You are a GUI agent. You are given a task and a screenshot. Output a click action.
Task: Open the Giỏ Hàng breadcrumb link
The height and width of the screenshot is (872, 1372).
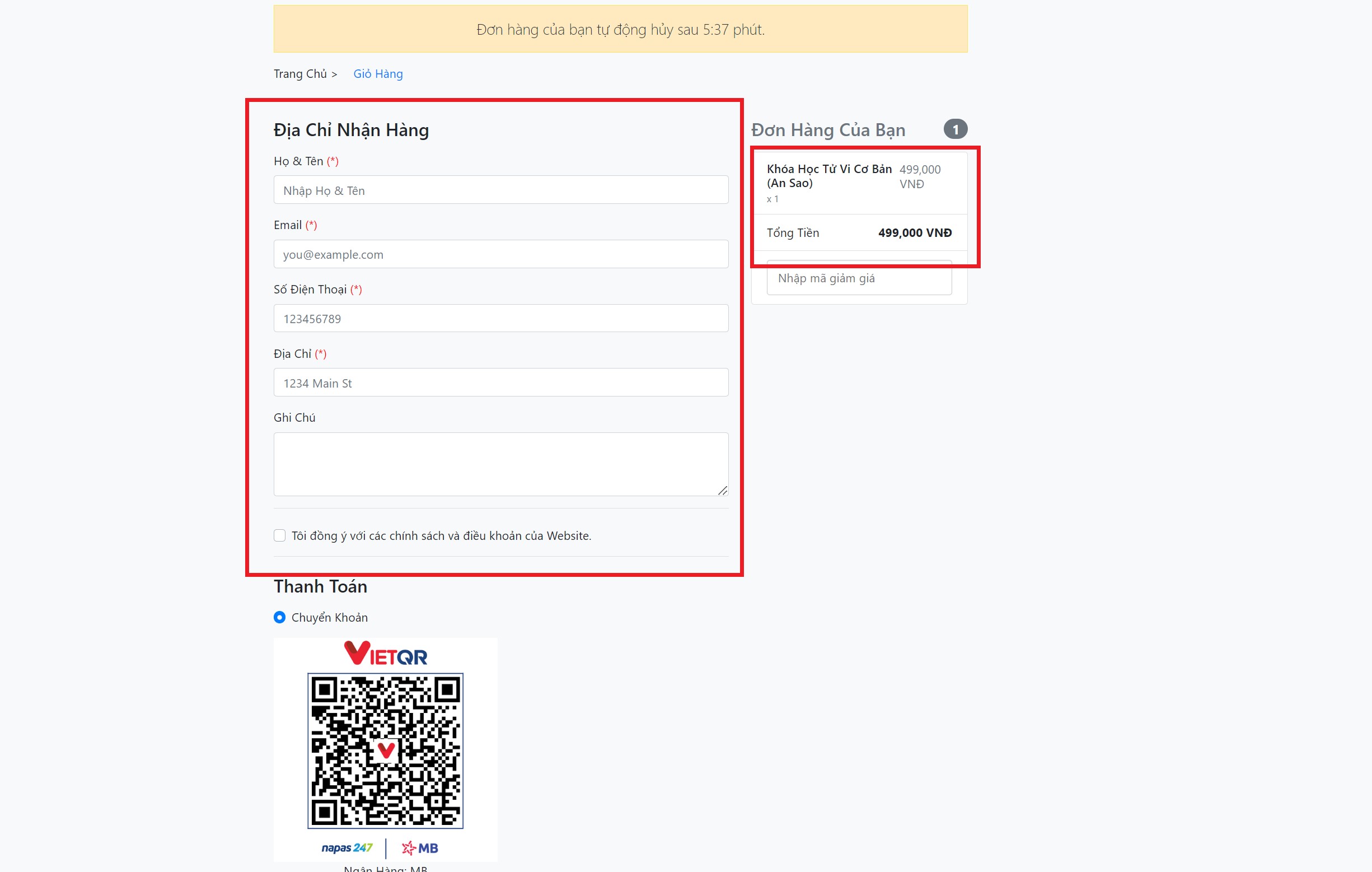[x=378, y=74]
